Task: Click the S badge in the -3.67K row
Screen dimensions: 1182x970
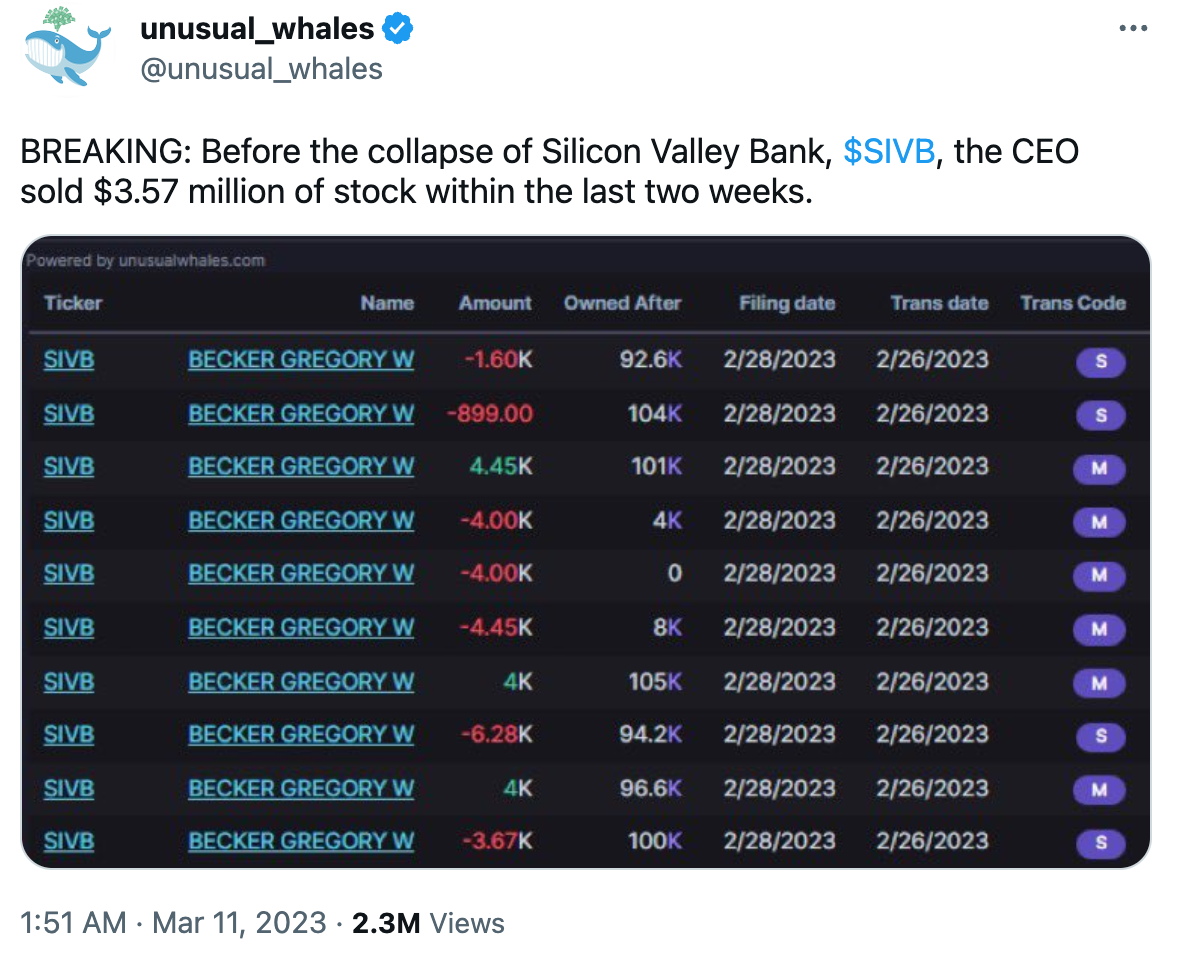Action: click(1101, 843)
